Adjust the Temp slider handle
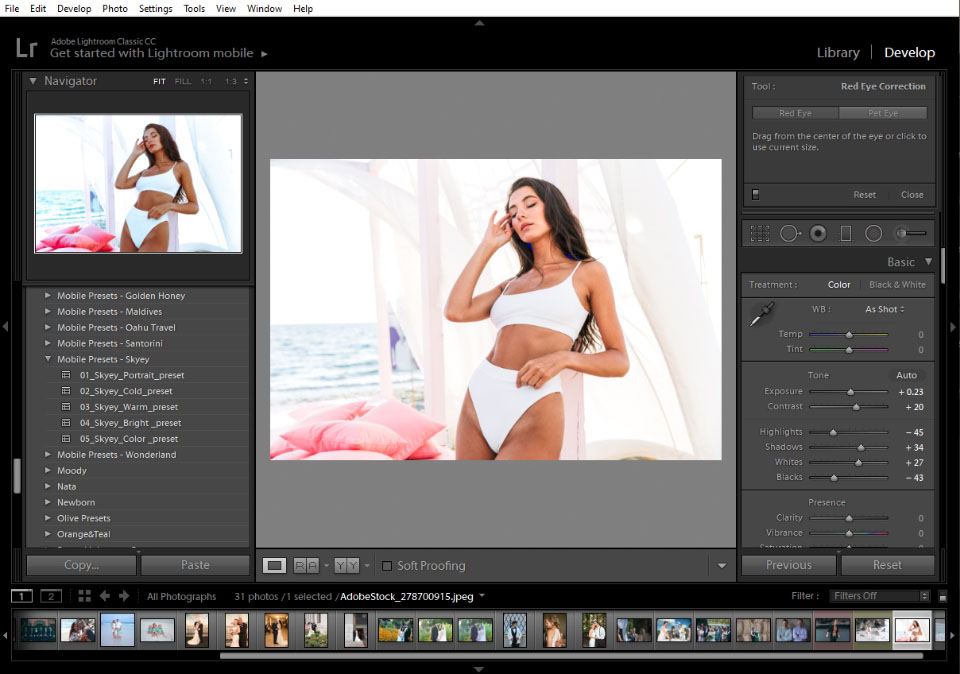960x674 pixels. [849, 335]
